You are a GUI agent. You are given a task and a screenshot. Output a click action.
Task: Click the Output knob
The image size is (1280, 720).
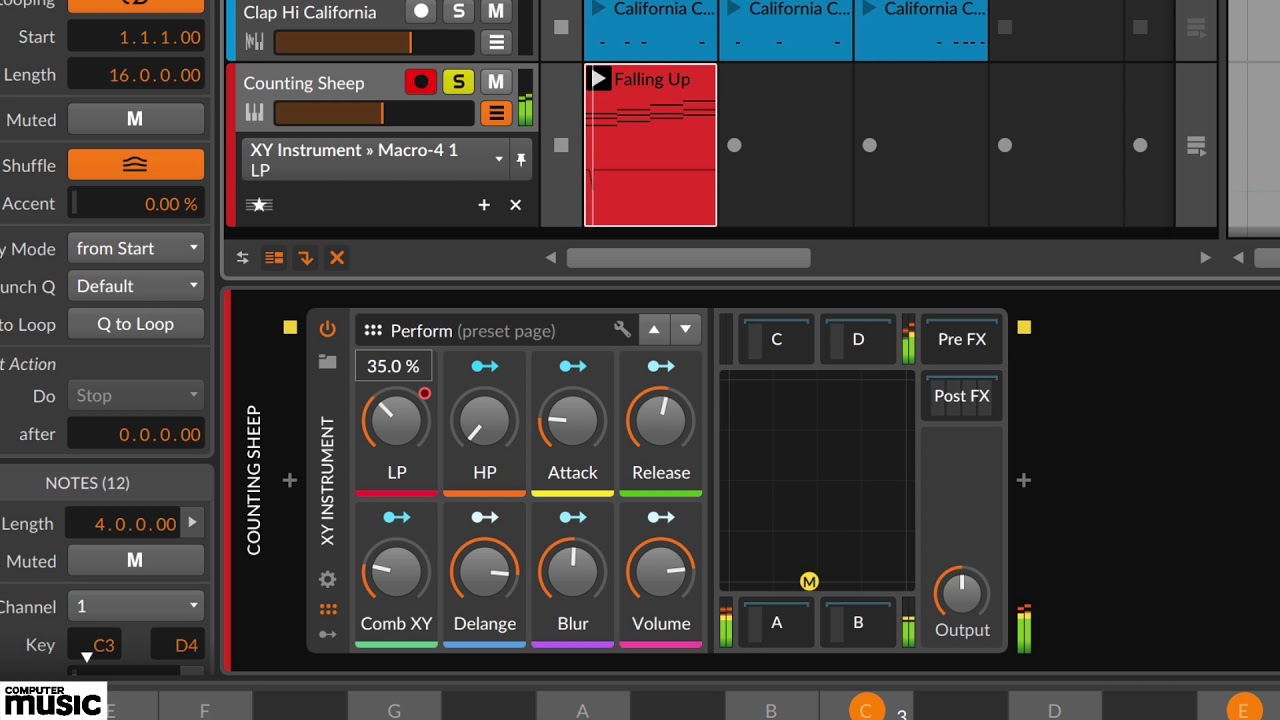click(962, 594)
